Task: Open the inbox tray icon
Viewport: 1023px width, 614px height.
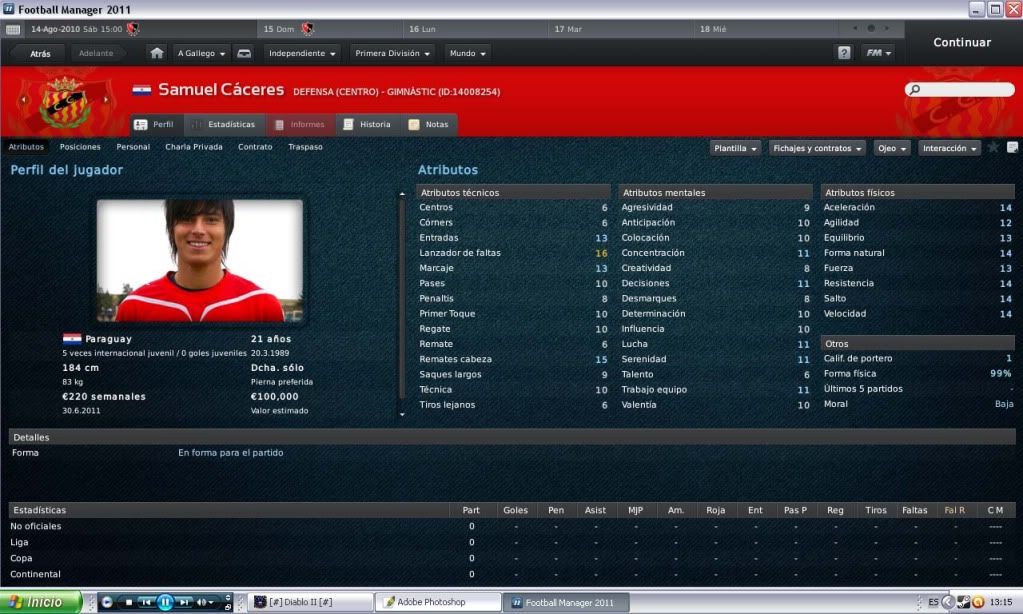Action: [x=244, y=54]
